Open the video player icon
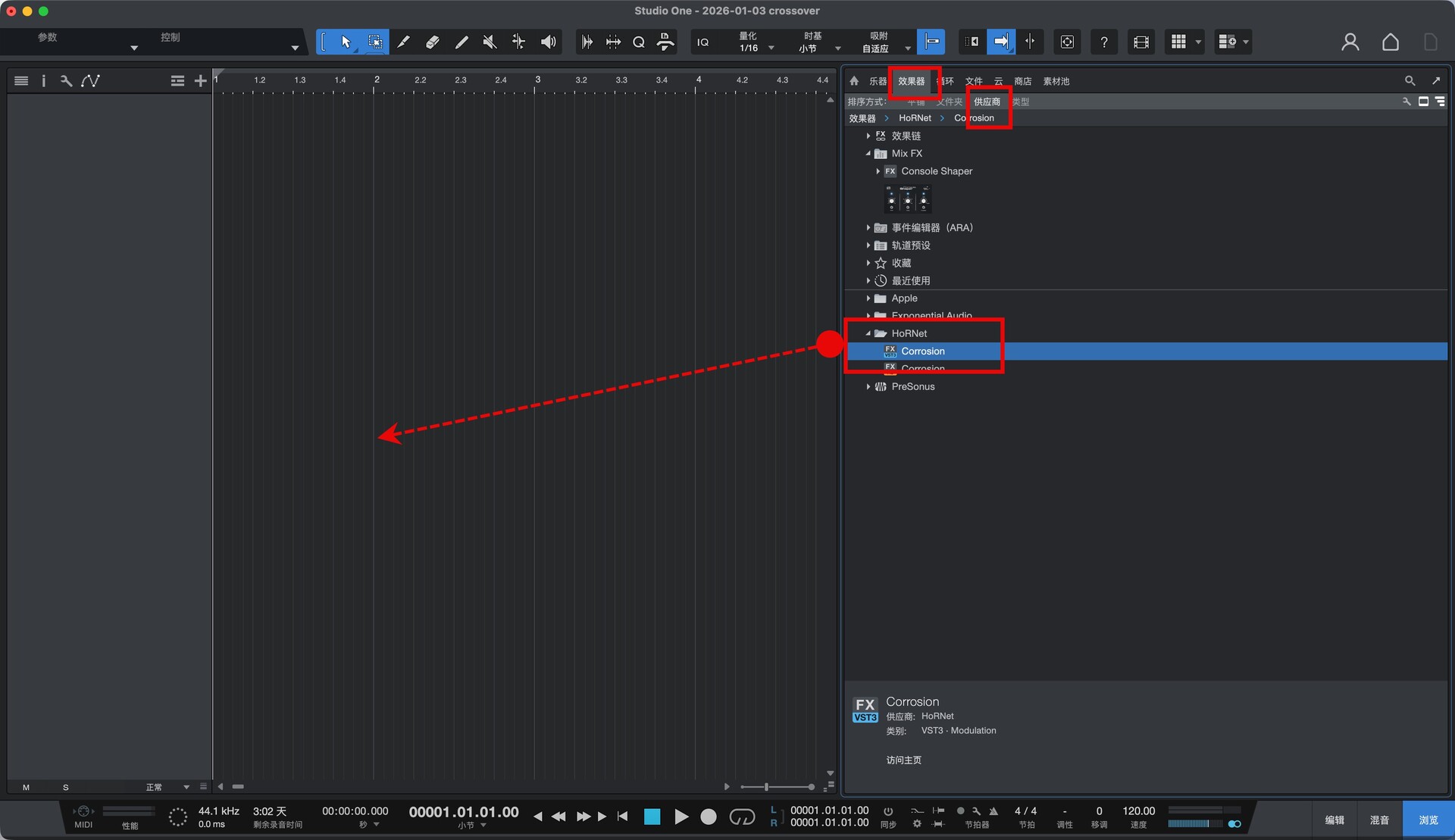1455x840 pixels. (x=1141, y=42)
